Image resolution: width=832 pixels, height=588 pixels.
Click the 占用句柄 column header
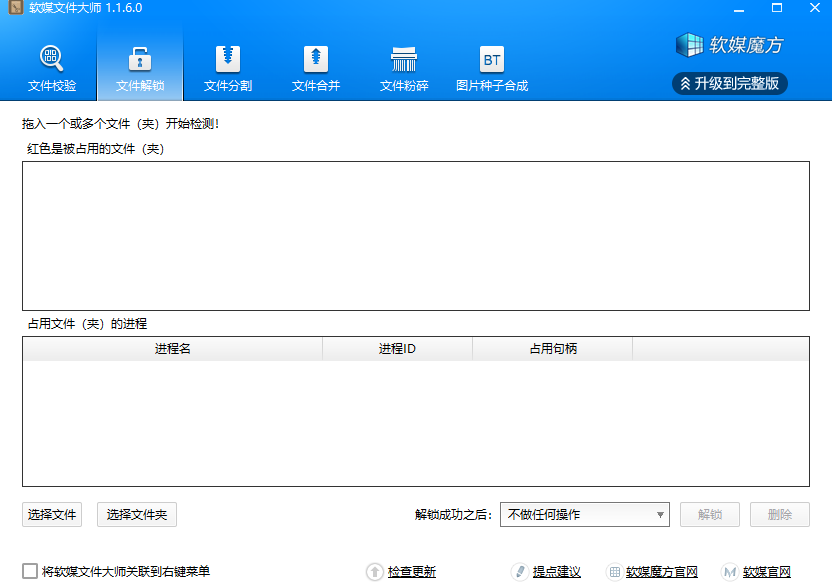coord(552,349)
